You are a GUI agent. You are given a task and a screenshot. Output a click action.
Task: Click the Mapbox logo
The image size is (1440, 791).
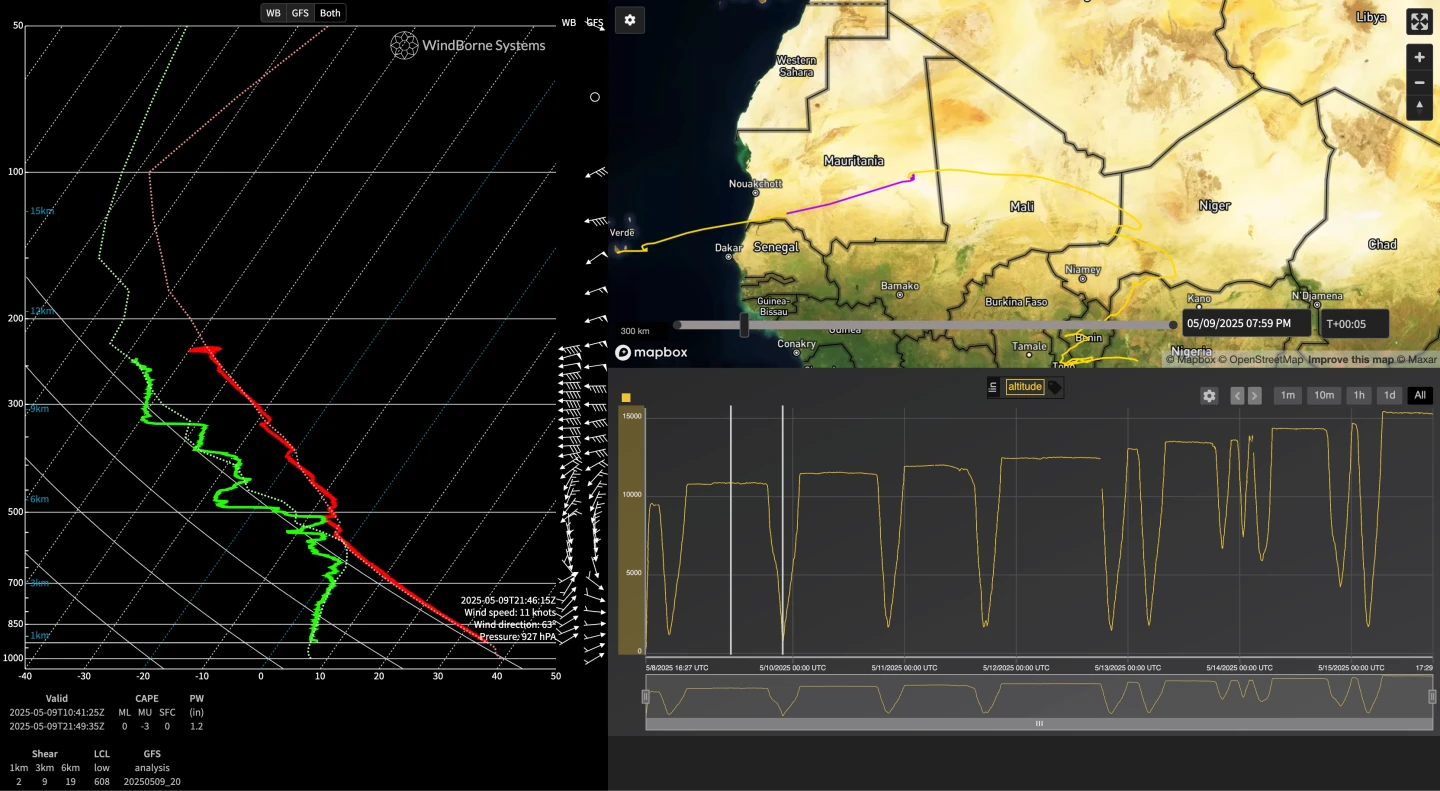[x=651, y=352]
